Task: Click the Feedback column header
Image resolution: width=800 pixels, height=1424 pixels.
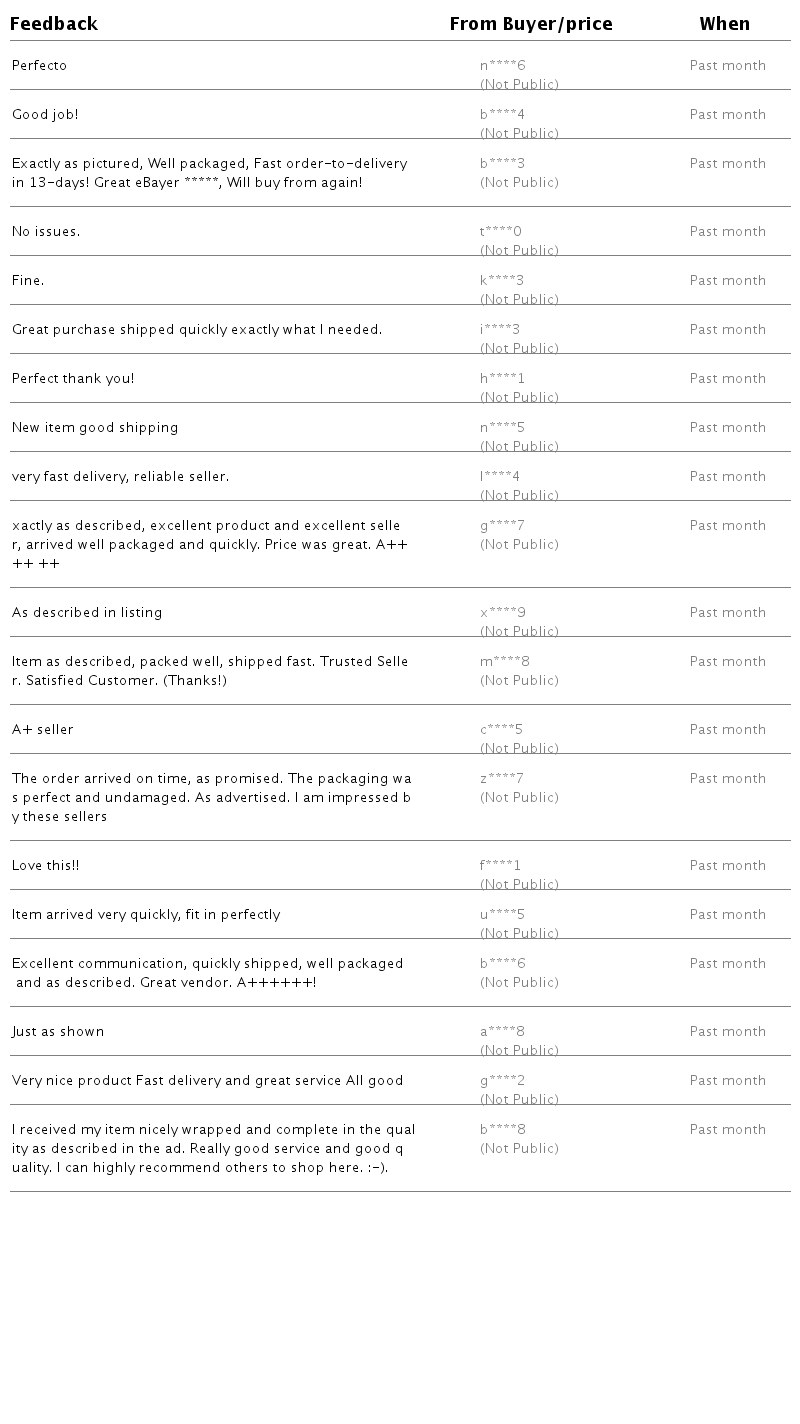Action: 54,24
